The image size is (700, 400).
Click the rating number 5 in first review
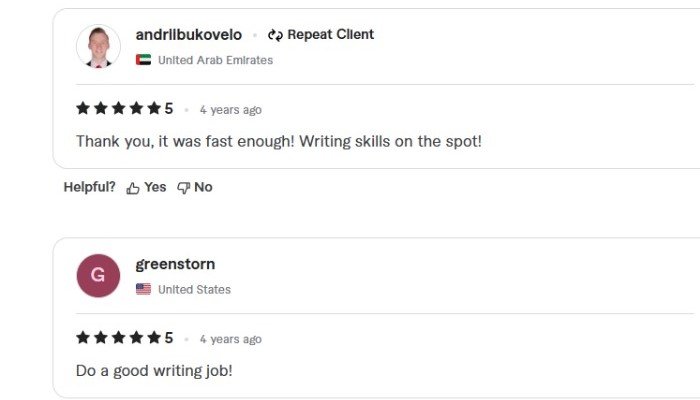tap(169, 109)
